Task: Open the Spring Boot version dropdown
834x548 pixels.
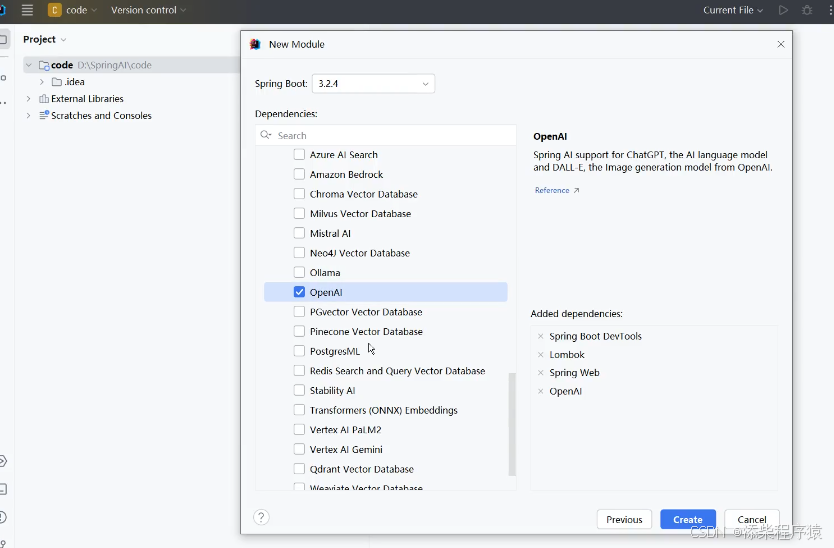Action: click(373, 84)
